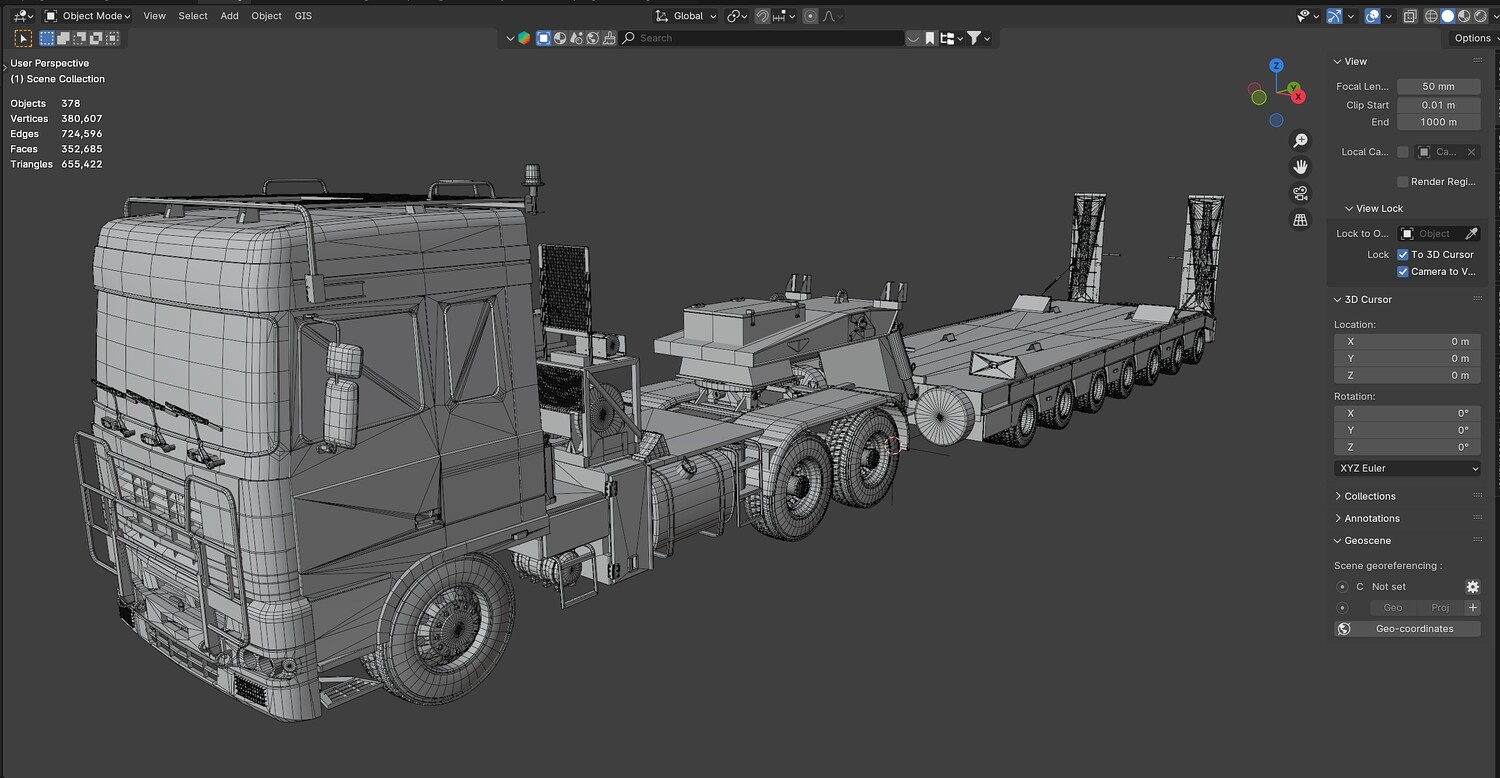Viewport: 1500px width, 778px height.
Task: Enable the Local Camera checkbox
Action: click(1403, 152)
